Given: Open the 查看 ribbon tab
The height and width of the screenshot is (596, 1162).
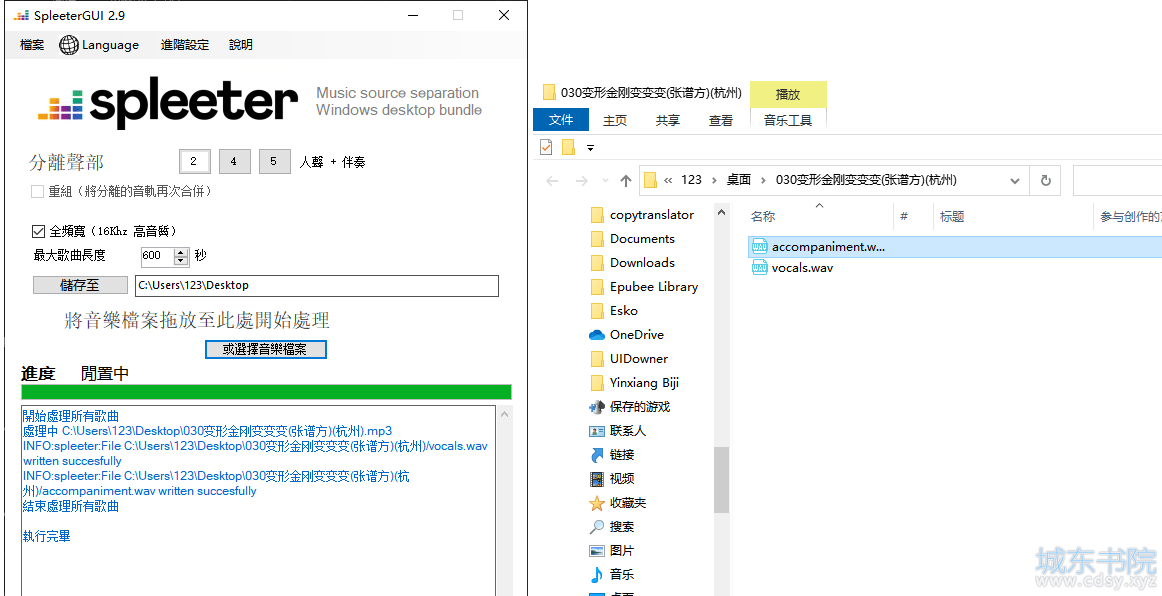Looking at the screenshot, I should tap(721, 120).
